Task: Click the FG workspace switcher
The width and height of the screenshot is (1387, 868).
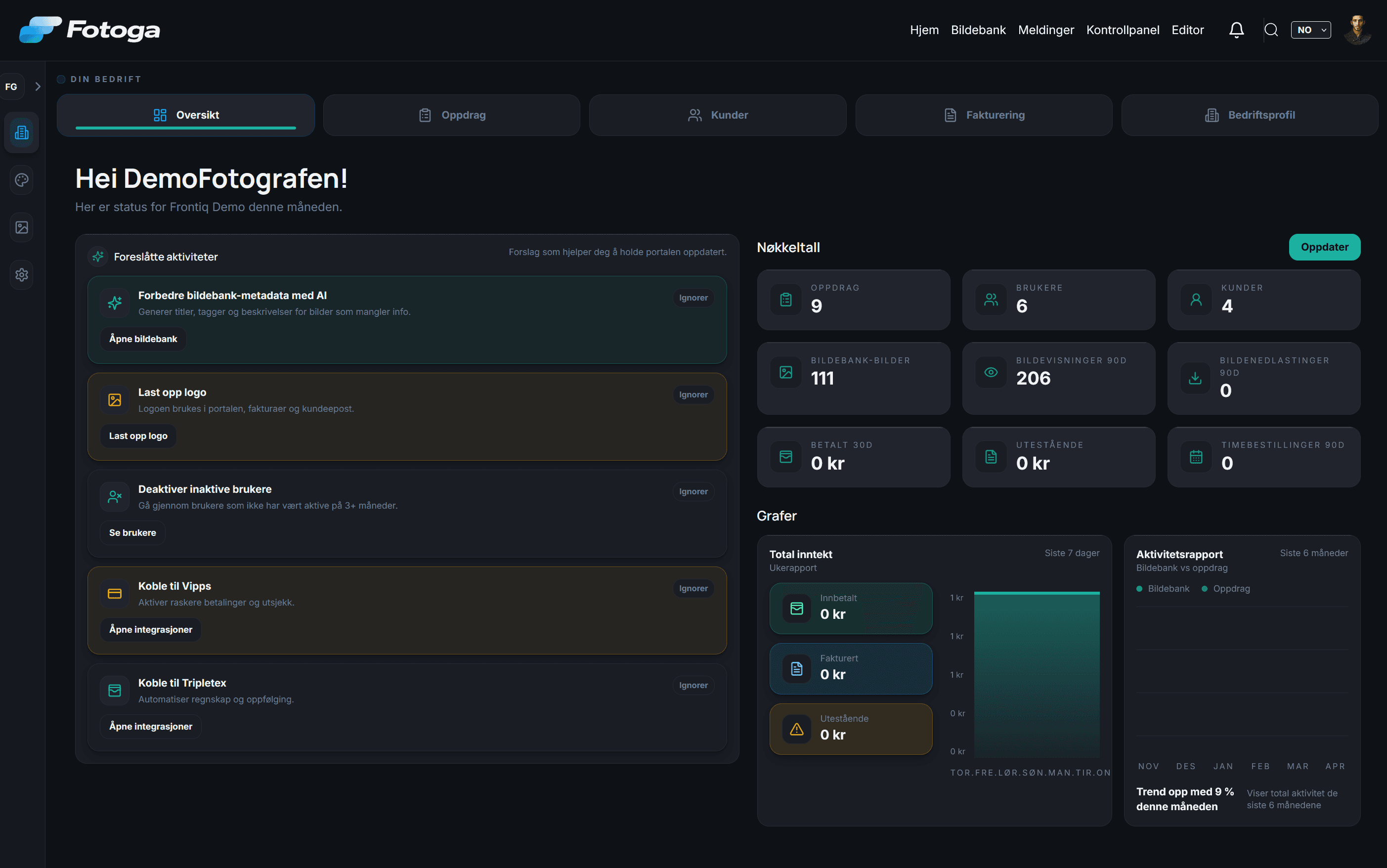Action: coord(11,87)
